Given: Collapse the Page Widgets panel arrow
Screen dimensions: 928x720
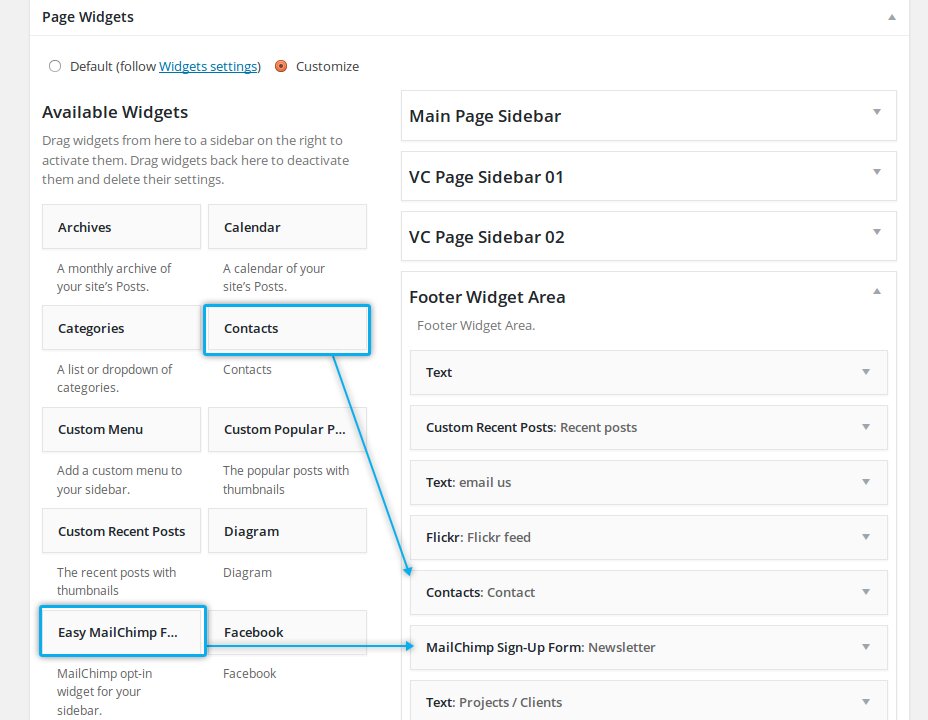Looking at the screenshot, I should click(890, 17).
